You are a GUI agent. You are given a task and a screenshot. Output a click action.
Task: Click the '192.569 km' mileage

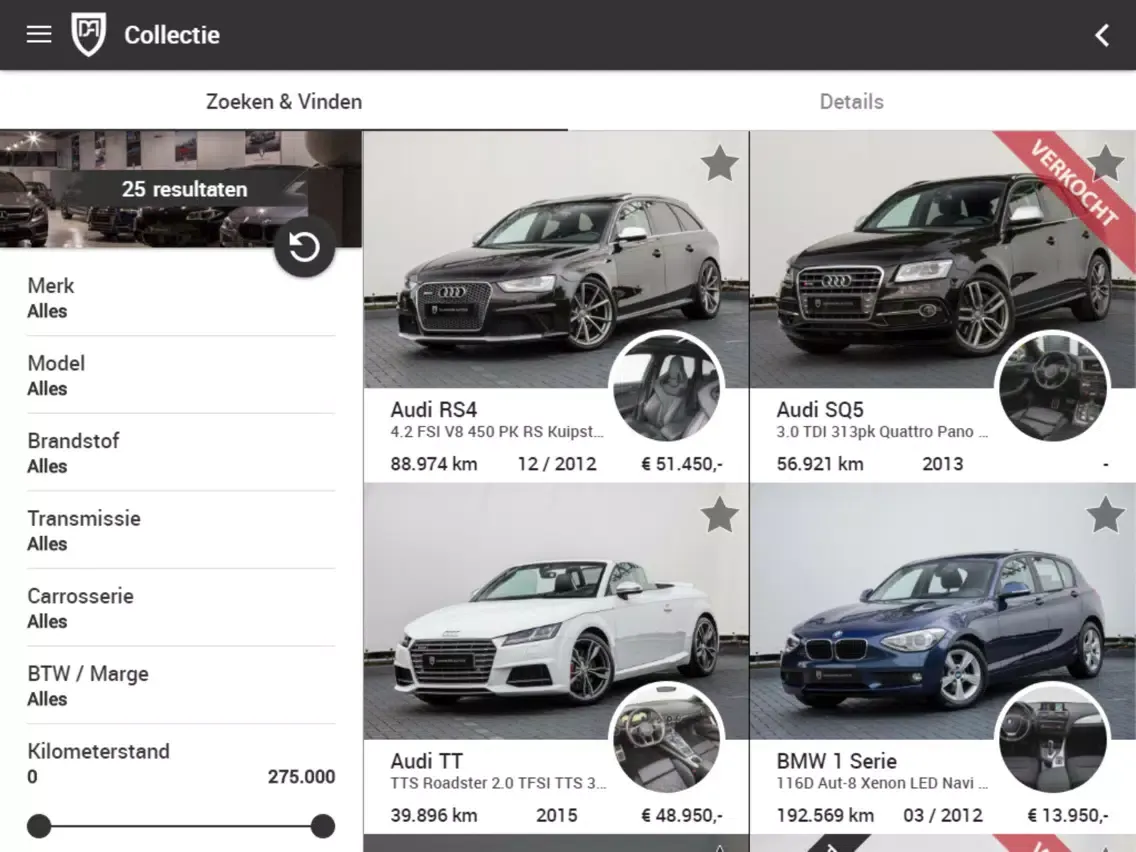(x=825, y=815)
